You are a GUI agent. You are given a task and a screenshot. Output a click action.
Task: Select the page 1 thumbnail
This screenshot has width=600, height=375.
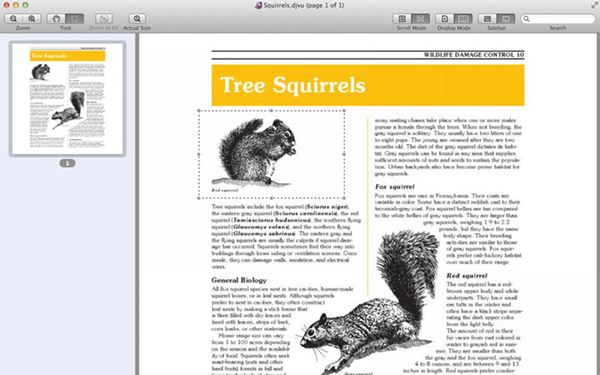pyautogui.click(x=68, y=99)
